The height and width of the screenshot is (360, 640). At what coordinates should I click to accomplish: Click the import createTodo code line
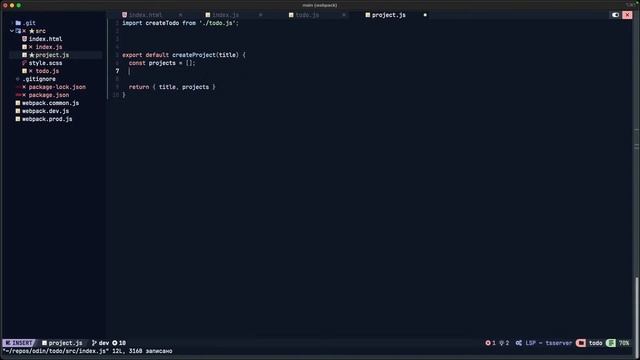180,23
